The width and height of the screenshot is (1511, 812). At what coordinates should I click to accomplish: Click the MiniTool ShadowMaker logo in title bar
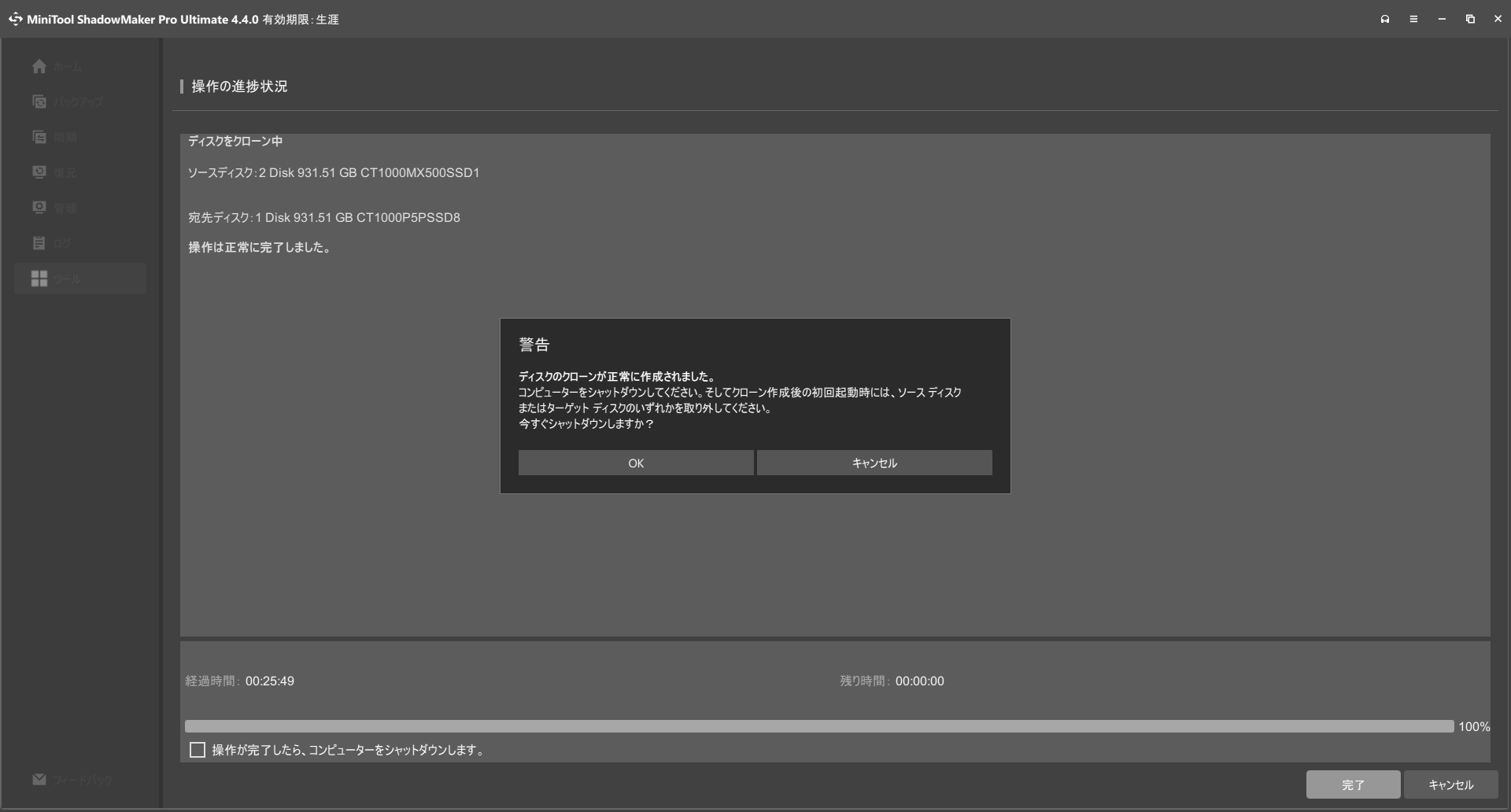[x=16, y=19]
